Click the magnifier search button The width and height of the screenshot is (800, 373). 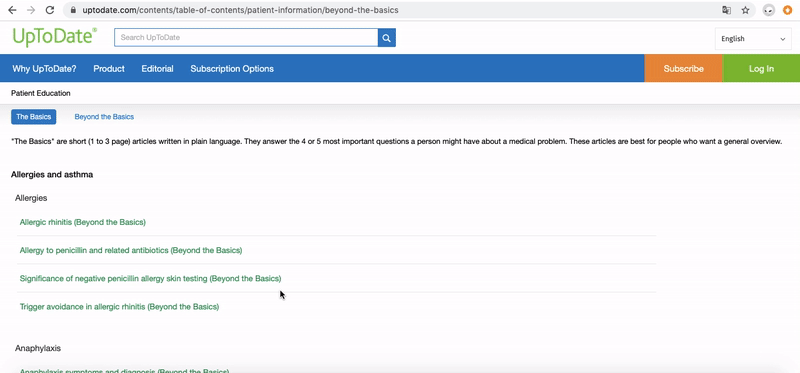click(x=387, y=38)
